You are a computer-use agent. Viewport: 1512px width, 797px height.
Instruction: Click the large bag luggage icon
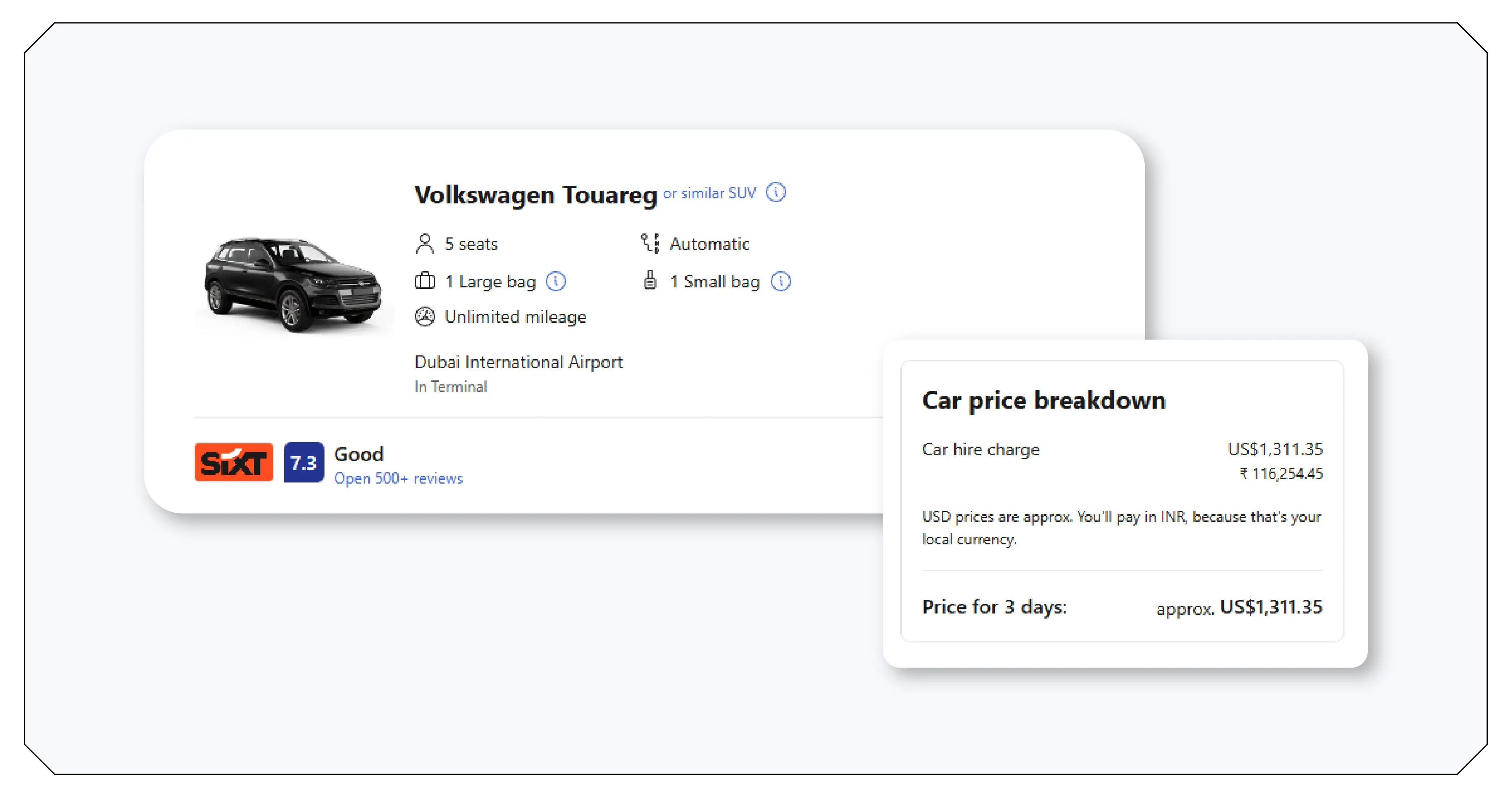424,281
